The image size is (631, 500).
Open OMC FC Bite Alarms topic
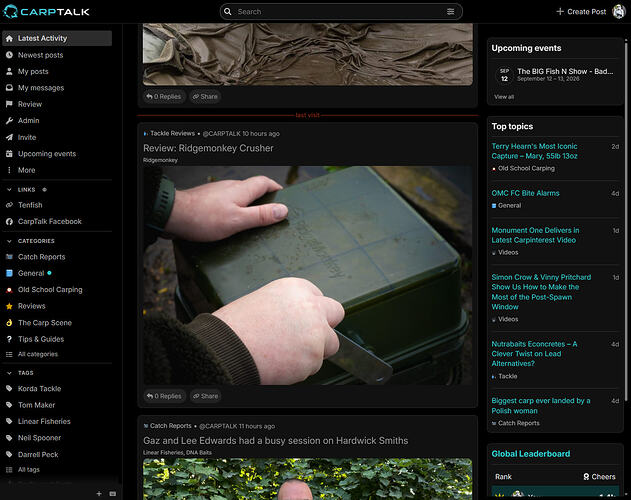[x=525, y=193]
